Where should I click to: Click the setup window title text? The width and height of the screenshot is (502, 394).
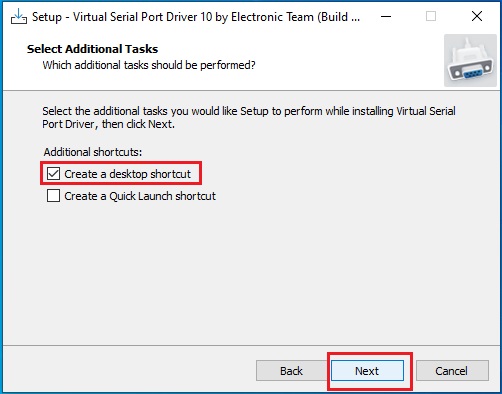coord(196,17)
